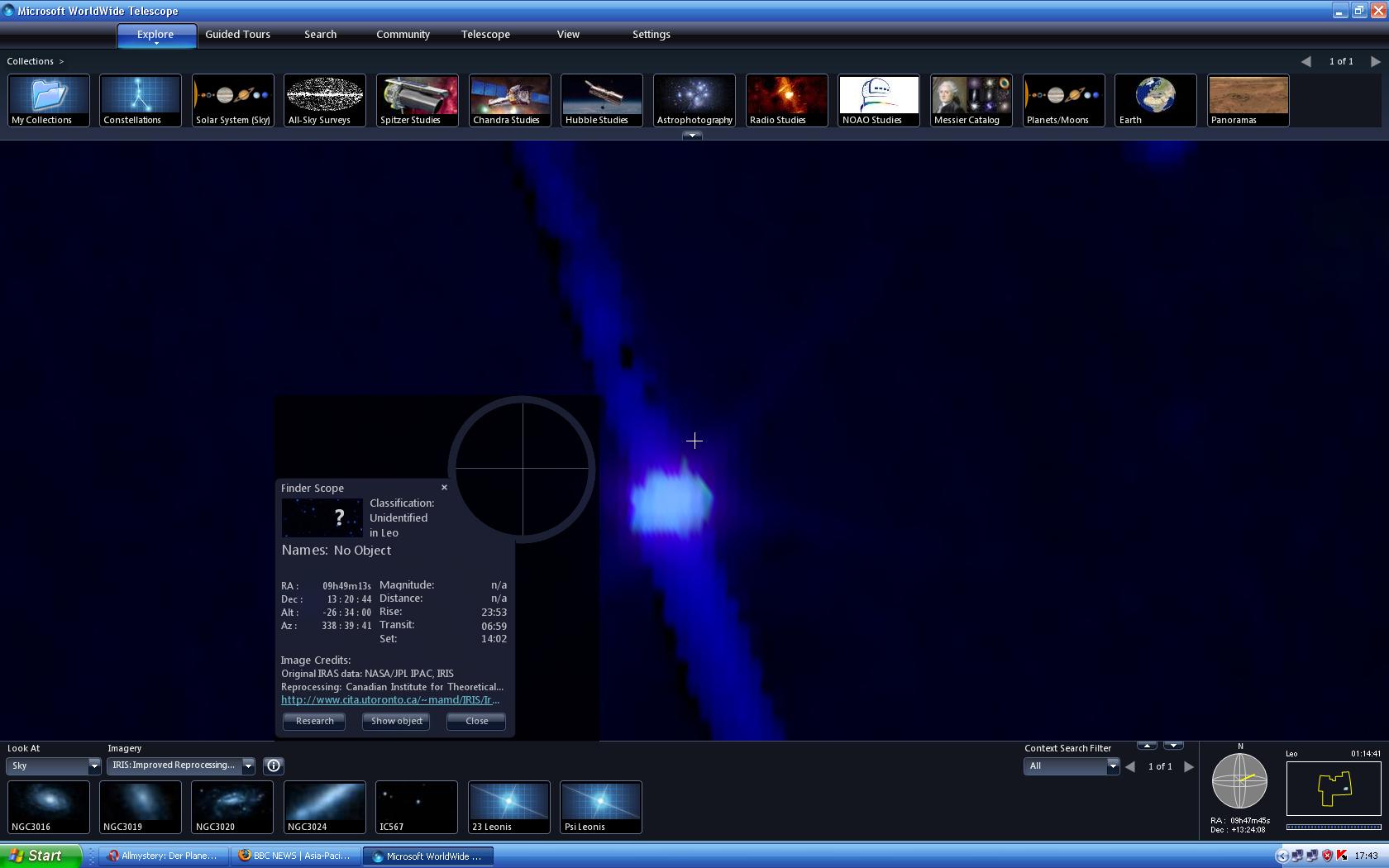Viewport: 1389px width, 868px height.
Task: Select NGC3020 context thumbnail
Action: click(232, 807)
